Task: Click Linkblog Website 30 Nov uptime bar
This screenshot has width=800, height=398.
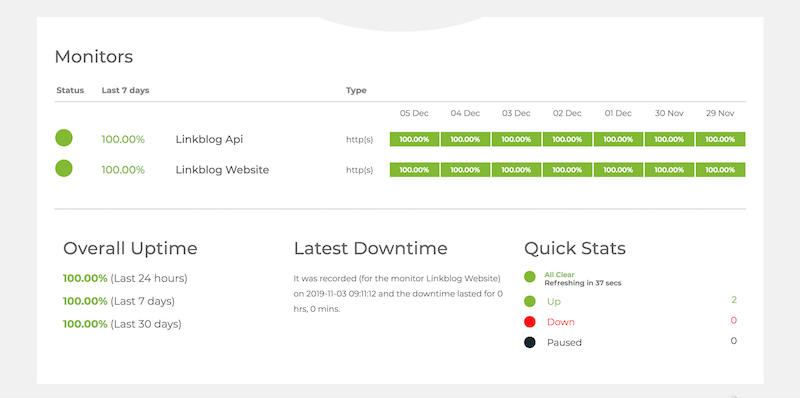Action: [x=669, y=170]
